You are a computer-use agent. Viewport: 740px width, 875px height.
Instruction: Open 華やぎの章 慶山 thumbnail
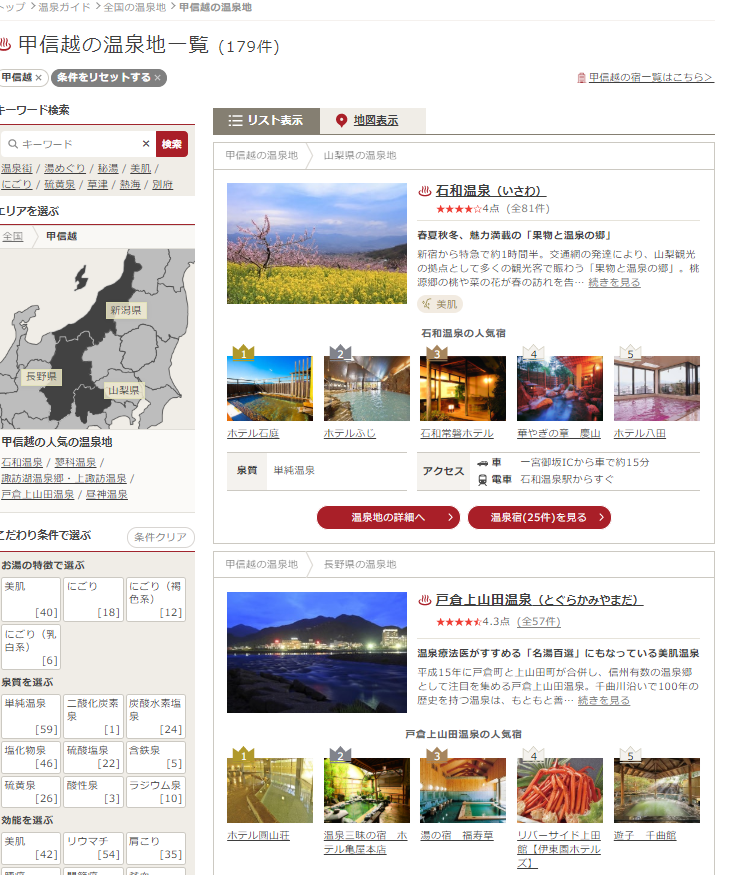560,388
